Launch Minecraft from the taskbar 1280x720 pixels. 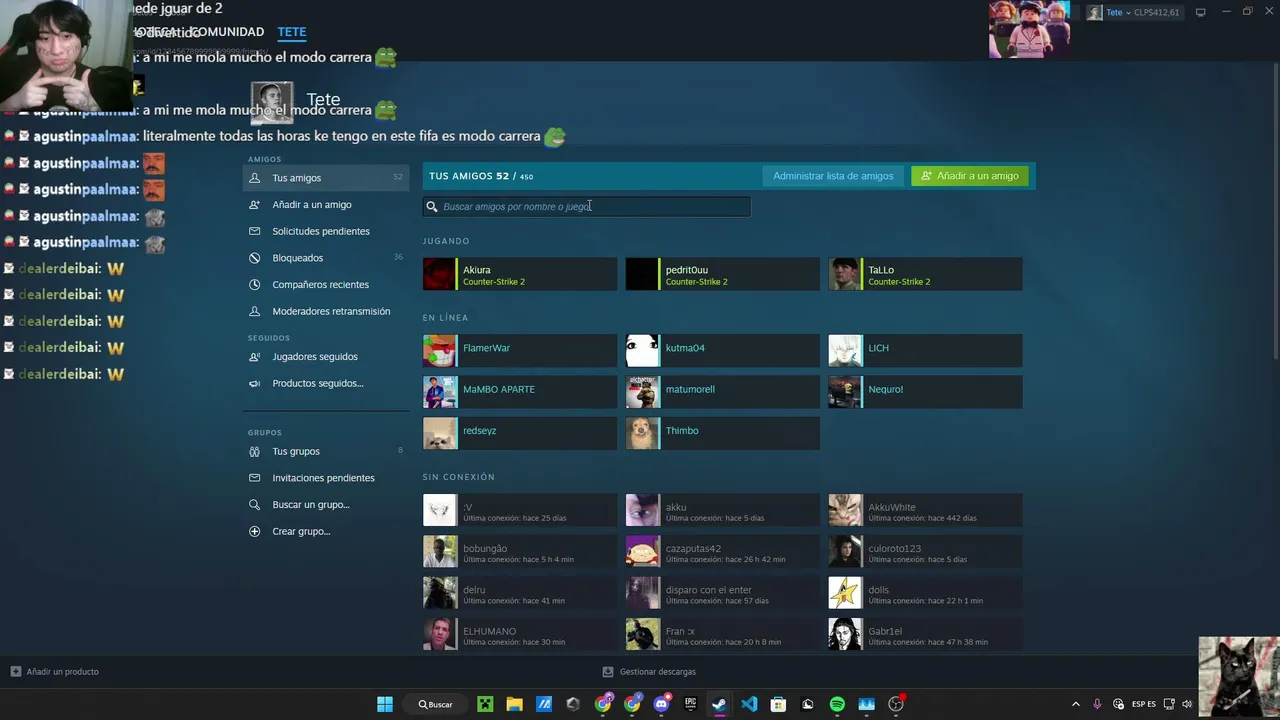tap(485, 704)
